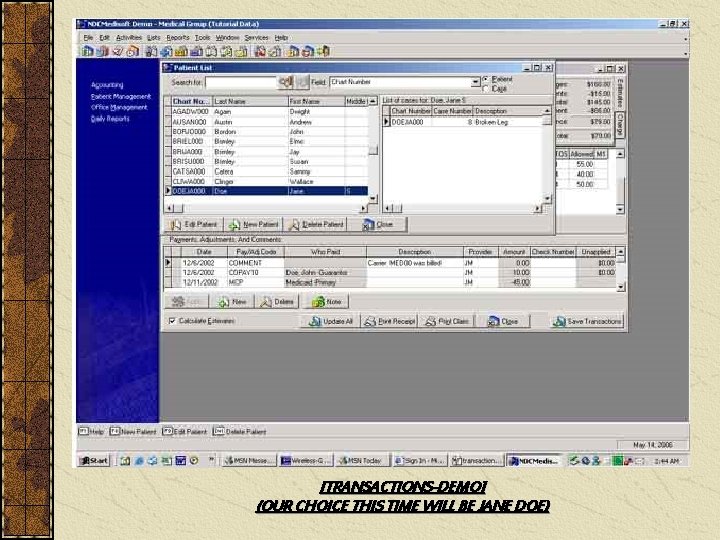Select the Patient radio button
The image size is (720, 540).
[x=486, y=79]
